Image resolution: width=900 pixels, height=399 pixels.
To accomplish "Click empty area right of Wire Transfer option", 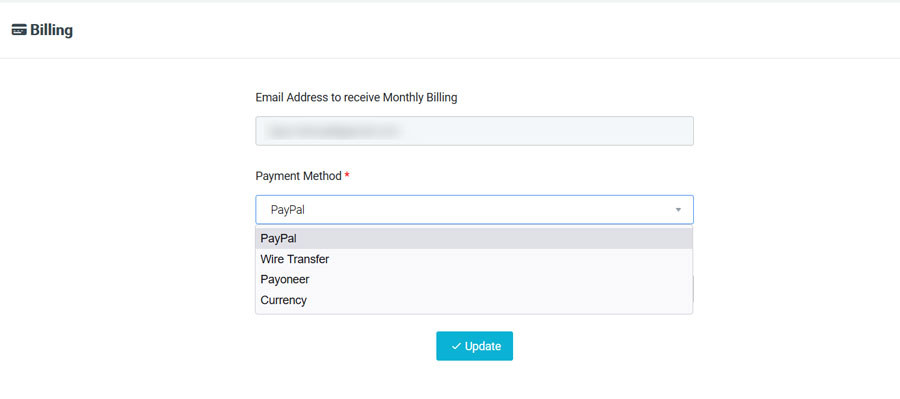I will 511,259.
